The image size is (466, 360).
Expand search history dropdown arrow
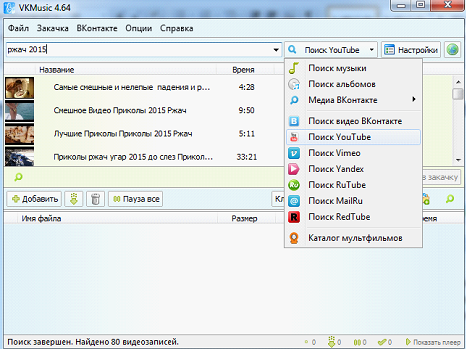(276, 50)
